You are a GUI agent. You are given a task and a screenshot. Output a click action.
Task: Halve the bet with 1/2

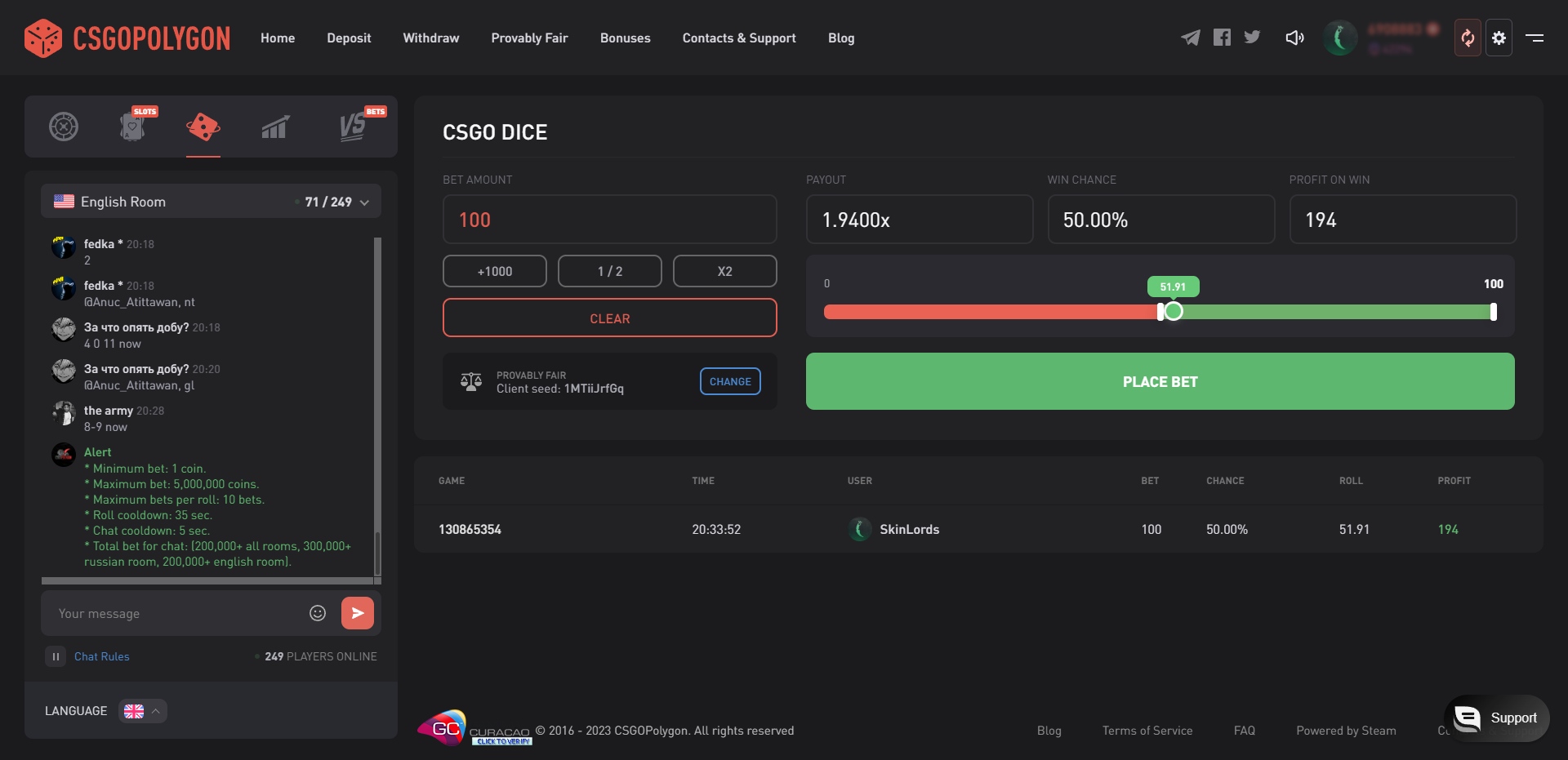(610, 271)
